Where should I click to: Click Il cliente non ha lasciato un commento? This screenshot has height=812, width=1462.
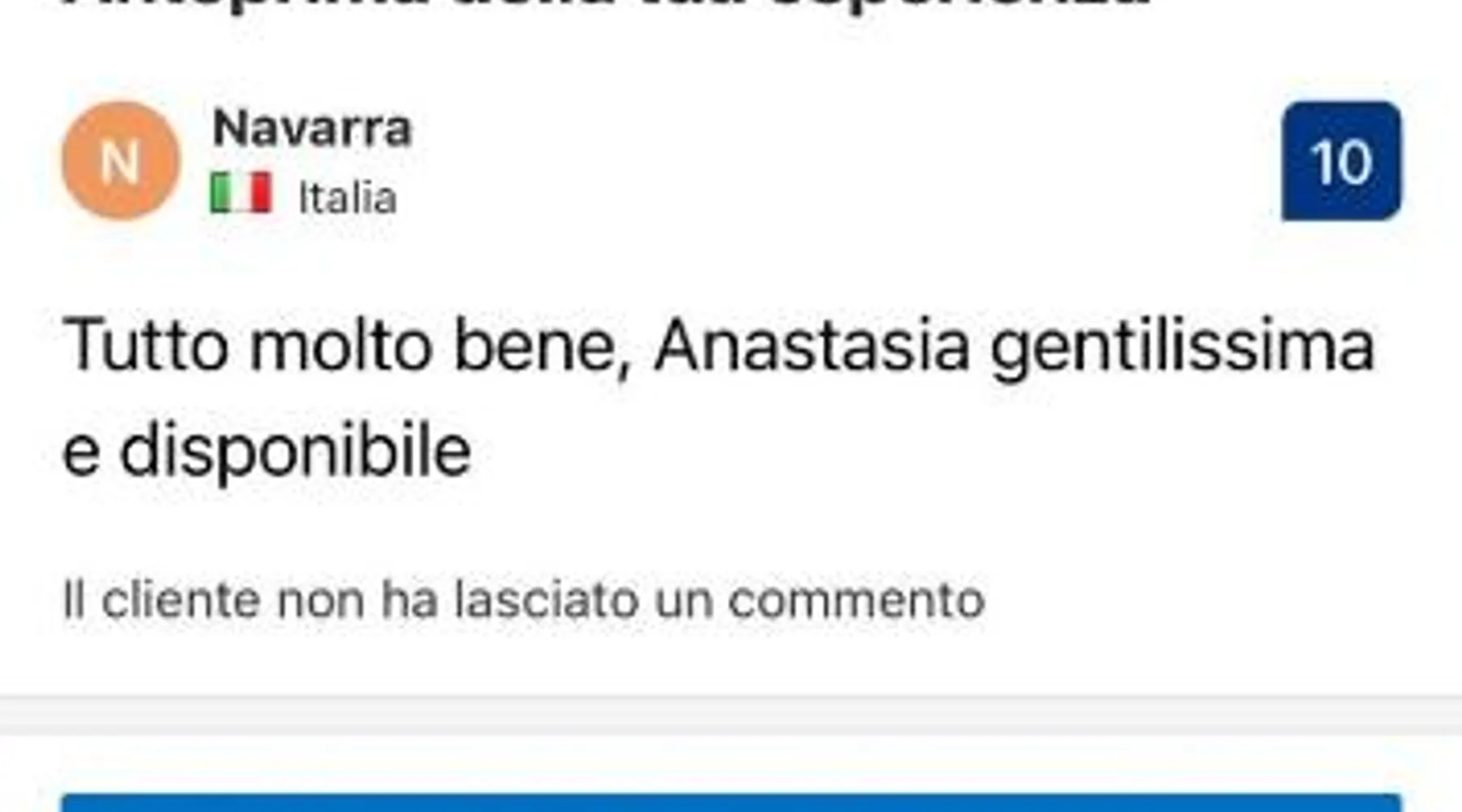[x=524, y=600]
